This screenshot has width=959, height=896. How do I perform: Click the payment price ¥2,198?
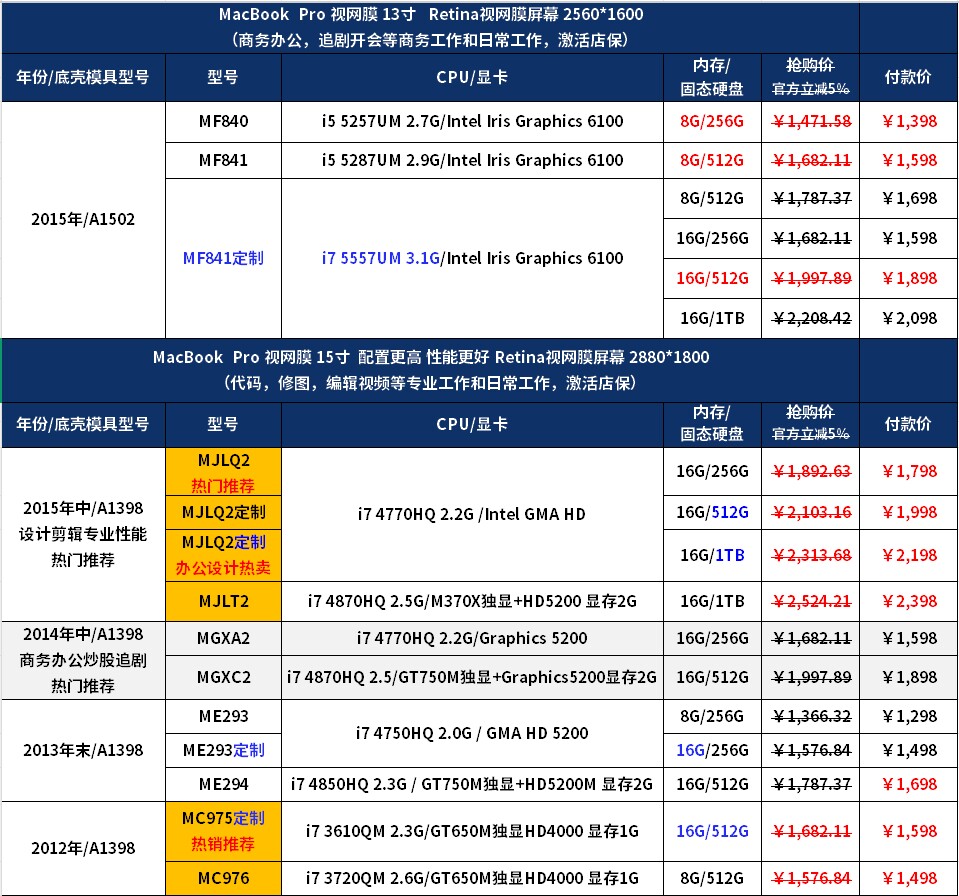(909, 555)
